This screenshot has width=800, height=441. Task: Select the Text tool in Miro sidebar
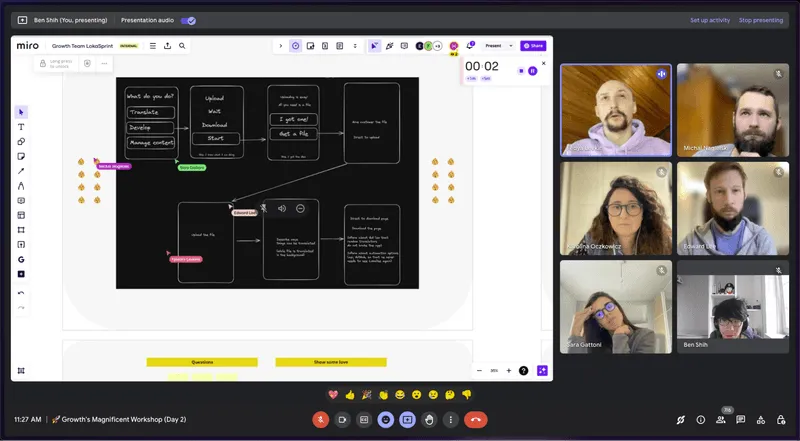pyautogui.click(x=21, y=127)
